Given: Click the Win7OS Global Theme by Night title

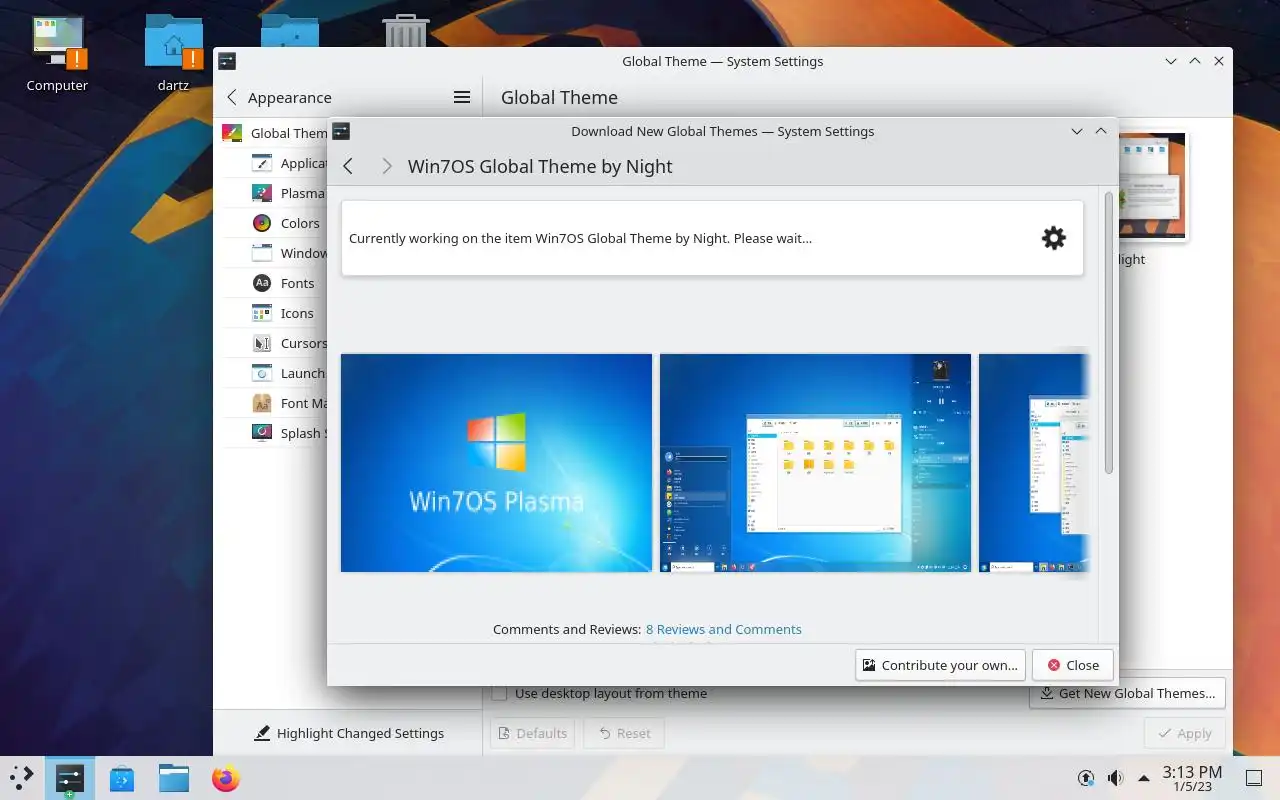Looking at the screenshot, I should click(x=540, y=166).
